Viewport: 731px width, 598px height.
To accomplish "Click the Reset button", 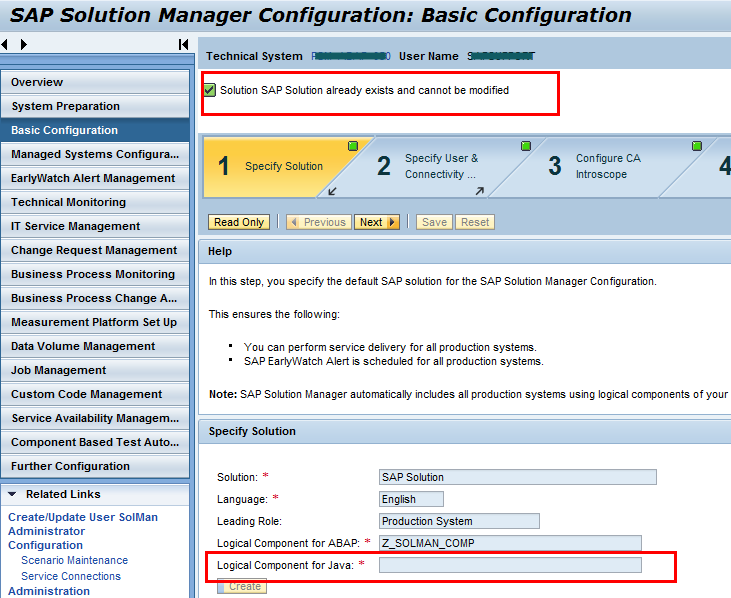I will click(475, 222).
